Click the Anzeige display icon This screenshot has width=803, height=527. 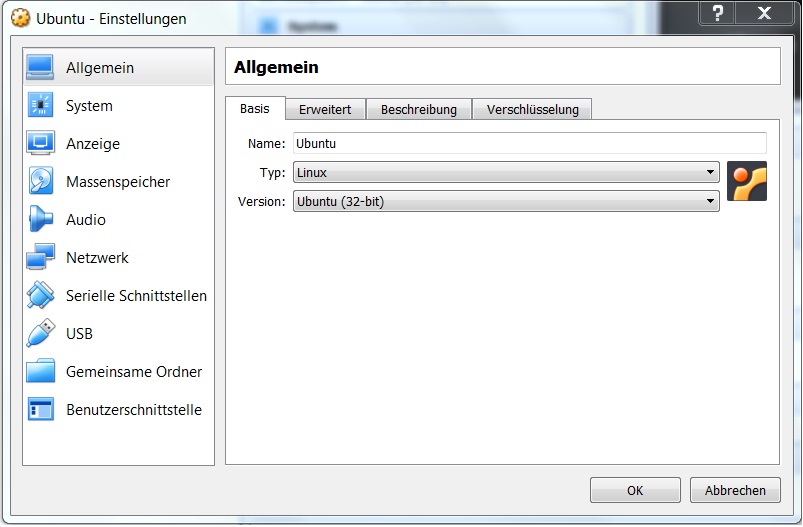(40, 143)
